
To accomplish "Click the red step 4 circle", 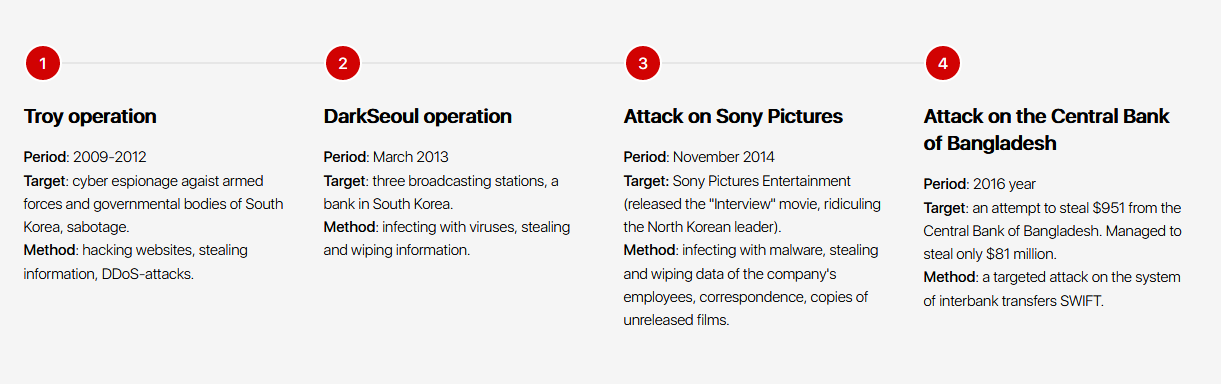I will pyautogui.click(x=943, y=63).
